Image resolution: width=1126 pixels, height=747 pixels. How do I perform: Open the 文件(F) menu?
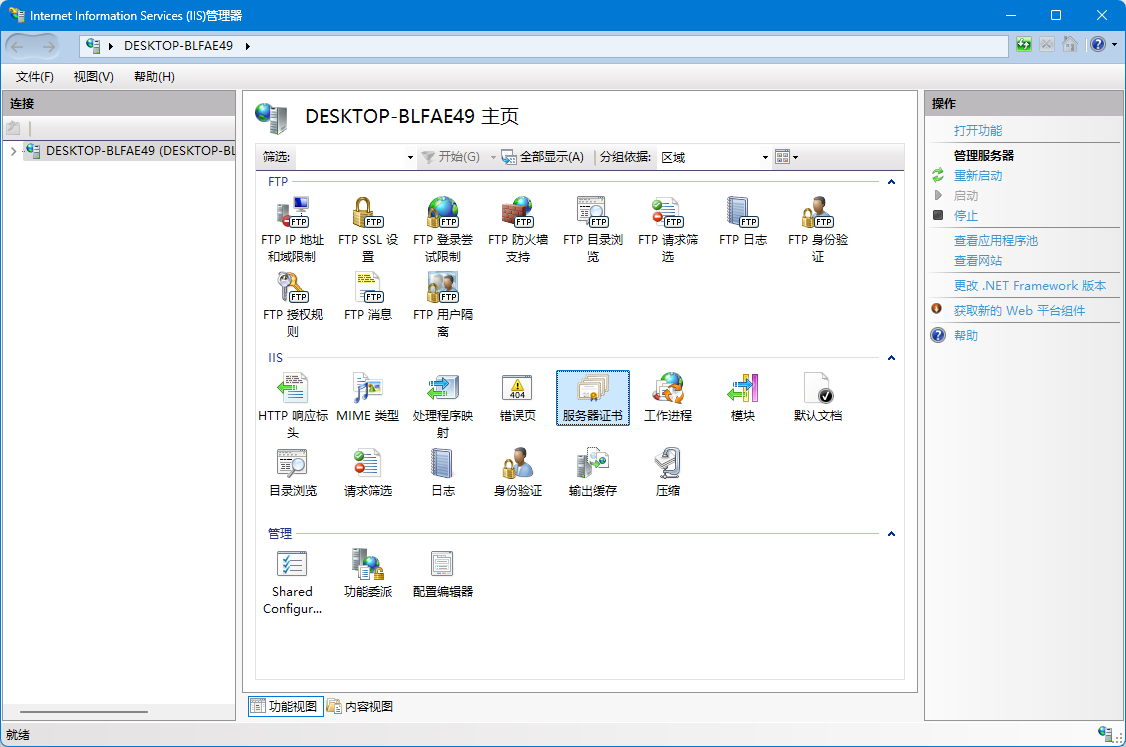(34, 77)
